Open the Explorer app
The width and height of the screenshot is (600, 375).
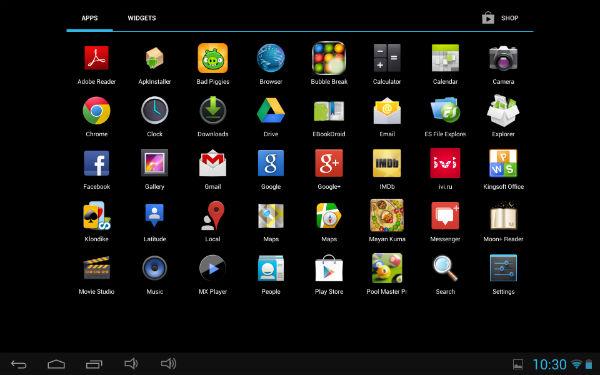pyautogui.click(x=503, y=111)
